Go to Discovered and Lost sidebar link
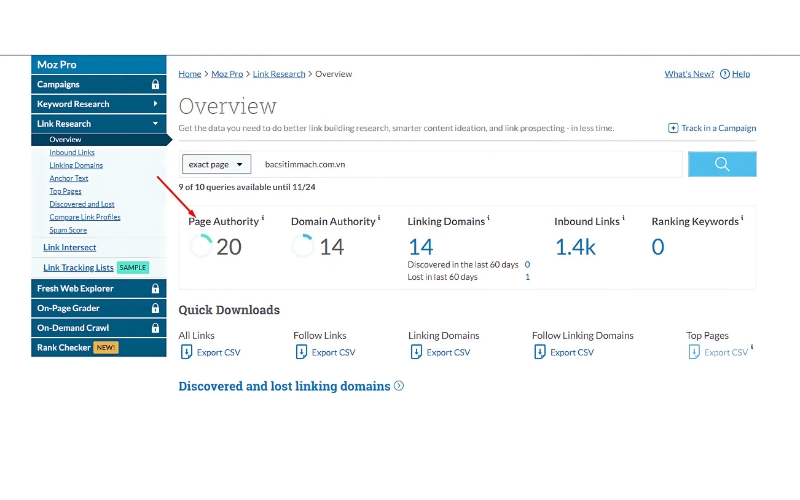Screen dimensions: 800x500 pos(82,204)
